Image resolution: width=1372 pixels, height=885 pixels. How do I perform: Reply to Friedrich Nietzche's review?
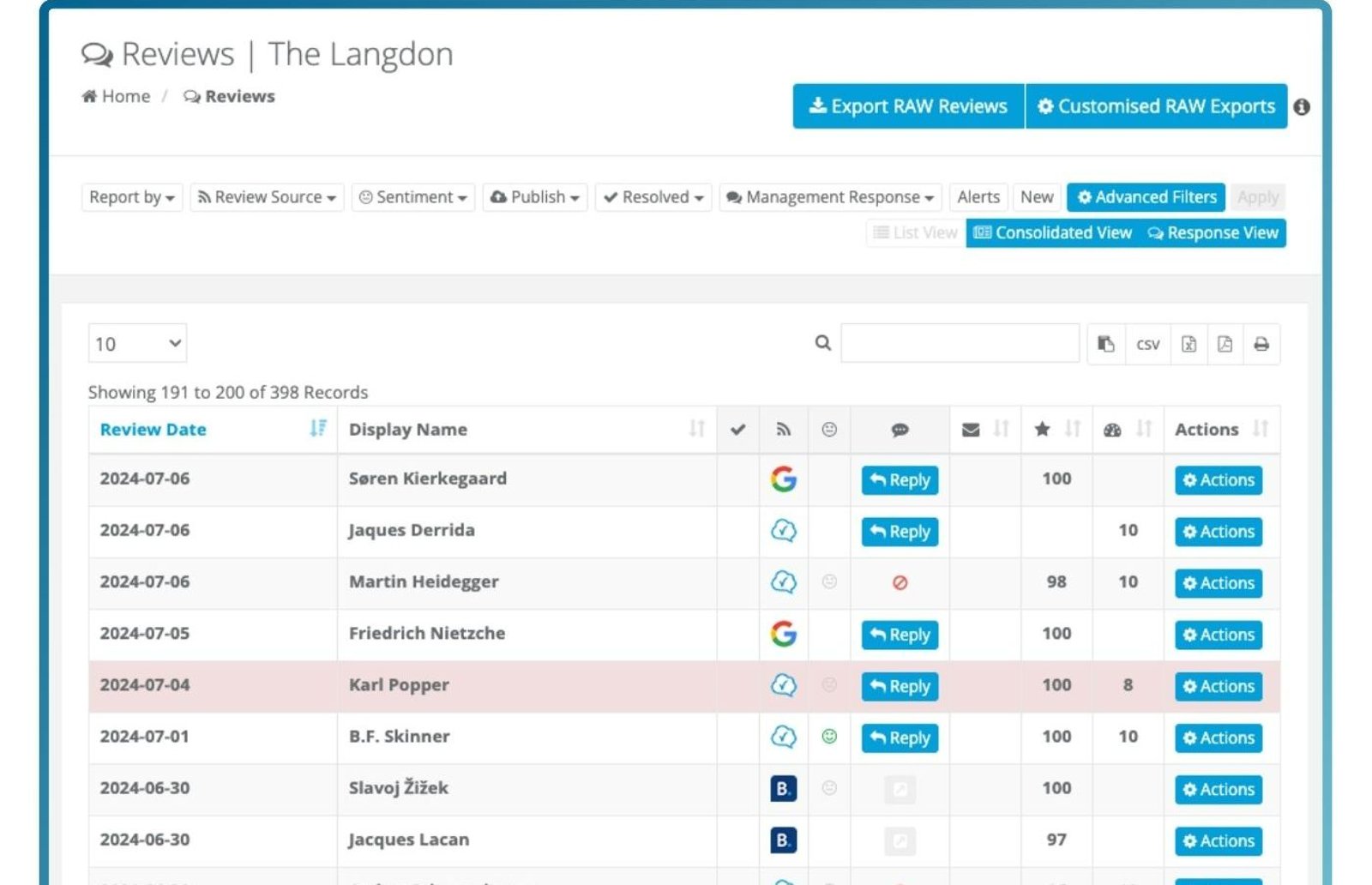[x=900, y=635]
